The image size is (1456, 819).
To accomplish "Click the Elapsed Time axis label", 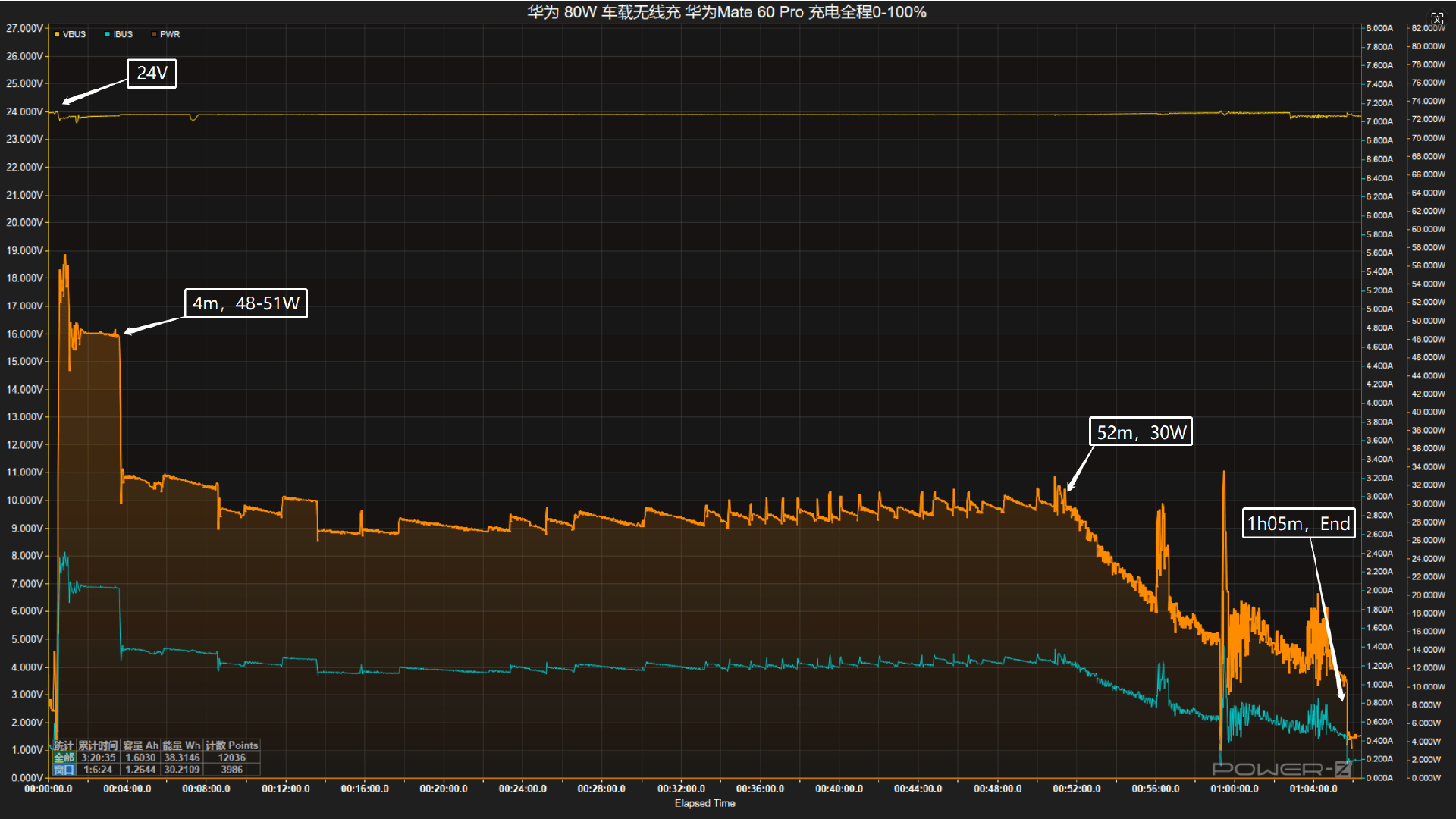I will click(x=705, y=803).
